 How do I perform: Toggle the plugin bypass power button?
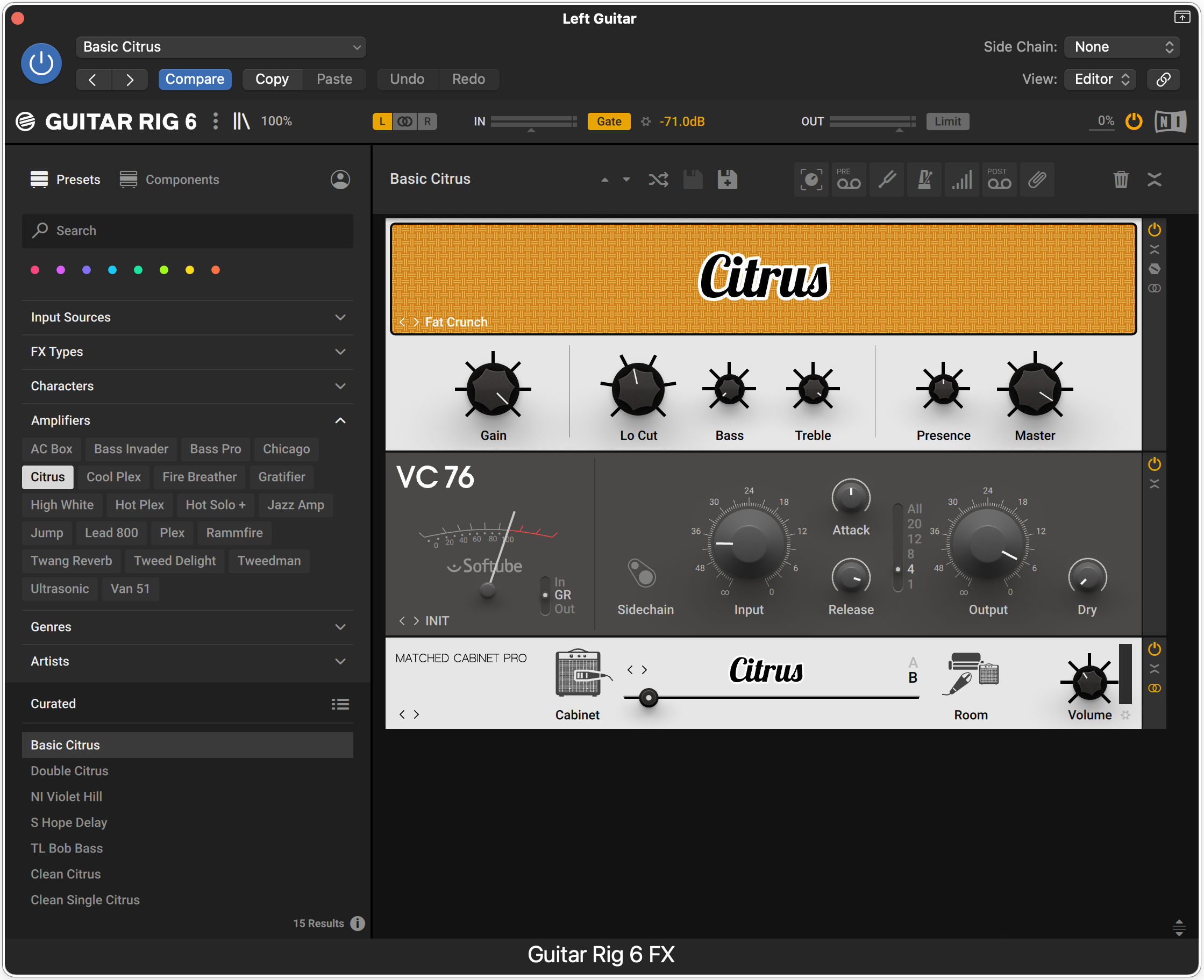(x=41, y=63)
